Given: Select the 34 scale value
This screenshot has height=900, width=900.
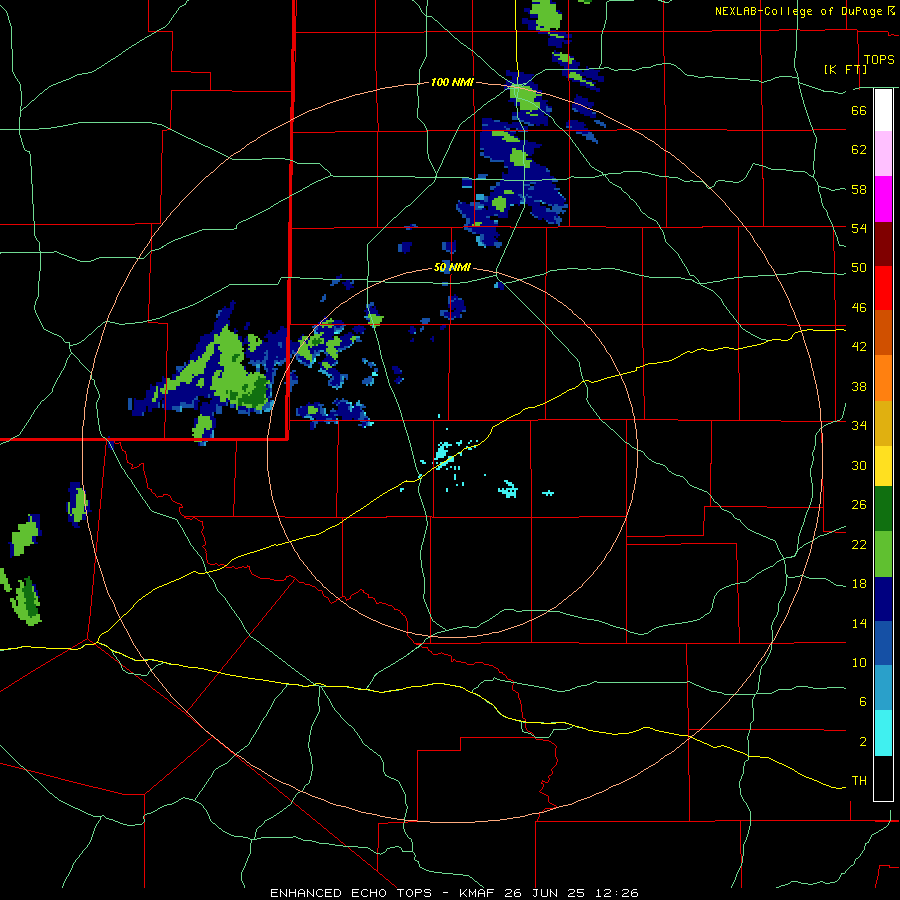Looking at the screenshot, I should point(859,425).
